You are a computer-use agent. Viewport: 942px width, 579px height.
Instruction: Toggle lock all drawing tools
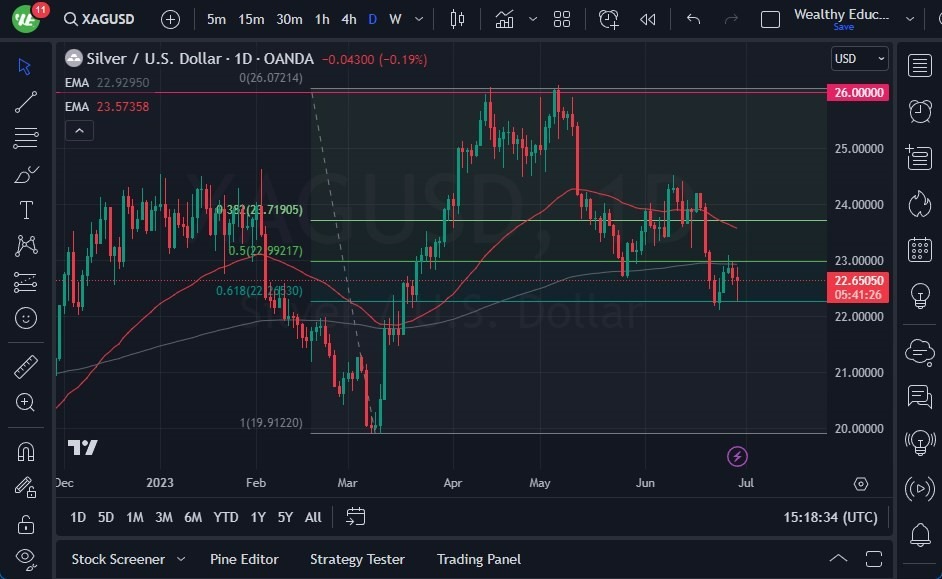pos(25,523)
